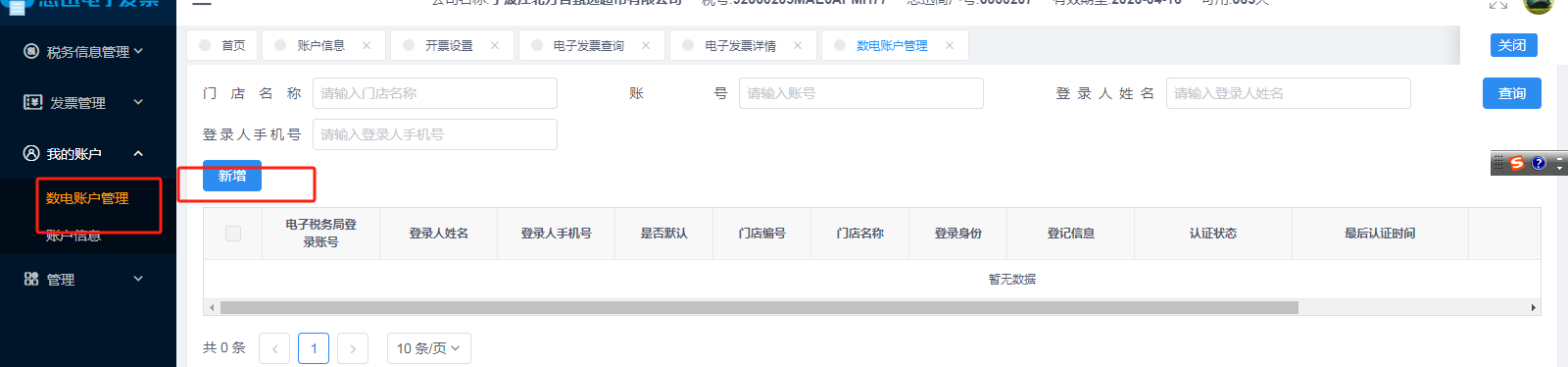
Task: Click the 登录身份 column header
Action: [958, 234]
